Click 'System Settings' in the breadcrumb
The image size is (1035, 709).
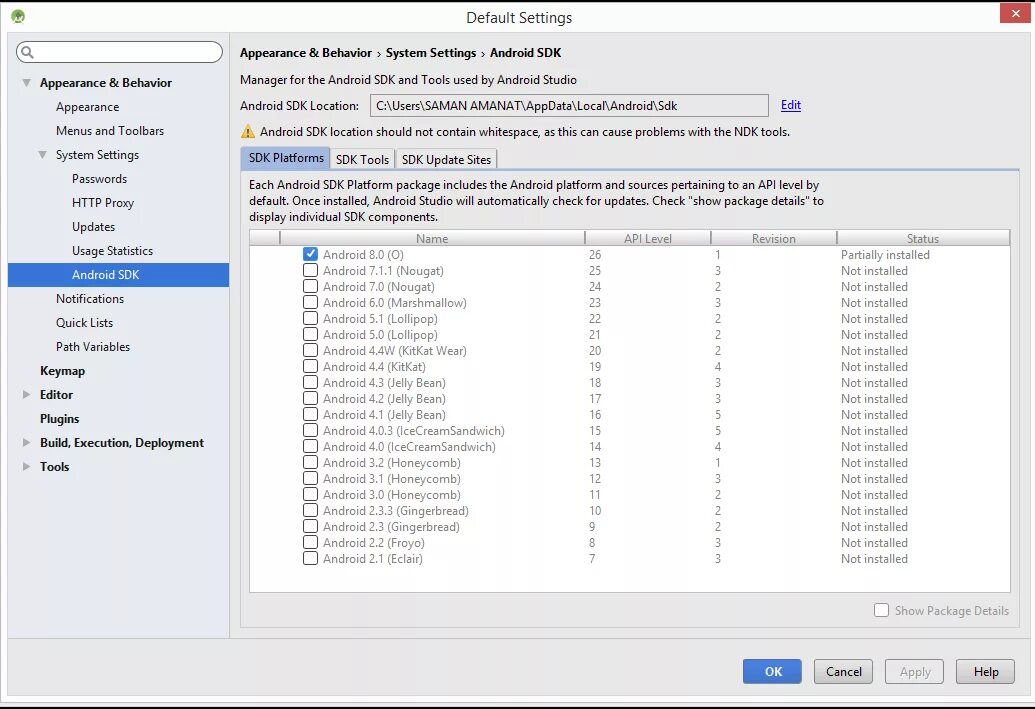431,53
